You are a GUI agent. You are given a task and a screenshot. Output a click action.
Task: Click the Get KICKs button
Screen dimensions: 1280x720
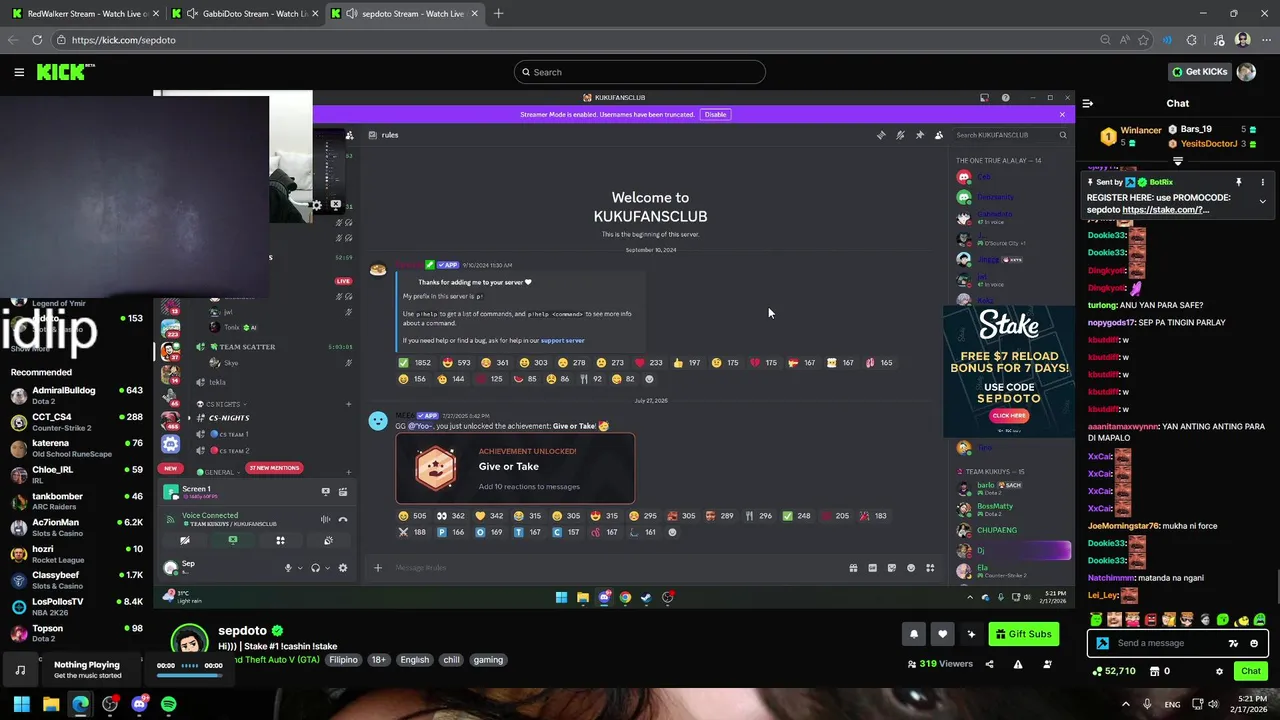coord(1199,72)
